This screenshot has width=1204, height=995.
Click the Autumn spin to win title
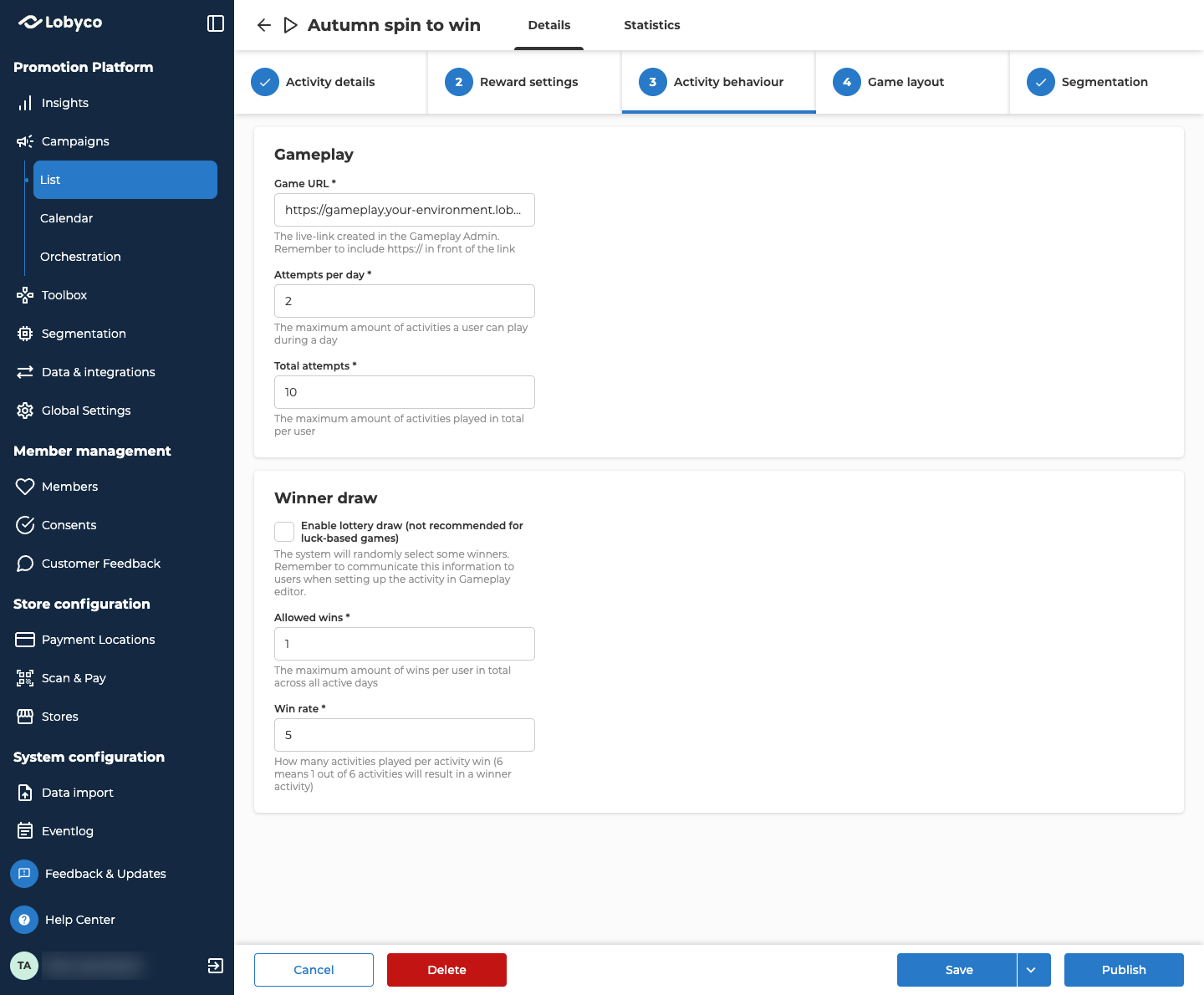pyautogui.click(x=394, y=25)
